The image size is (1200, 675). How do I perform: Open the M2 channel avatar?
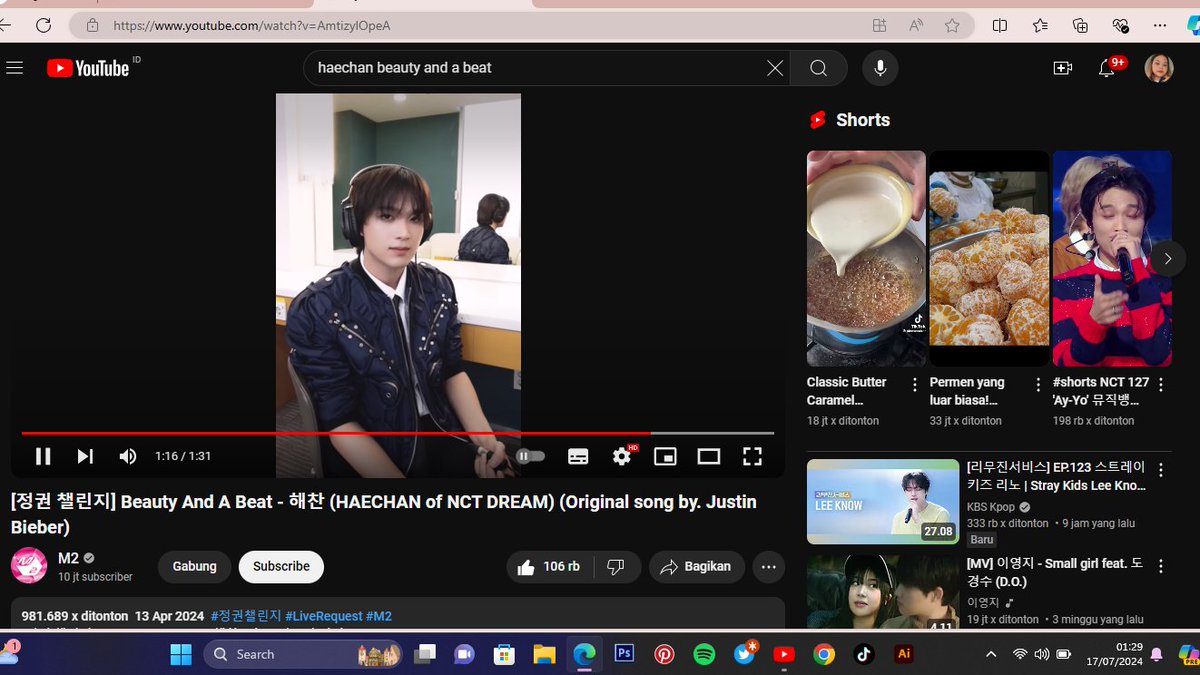[x=29, y=566]
